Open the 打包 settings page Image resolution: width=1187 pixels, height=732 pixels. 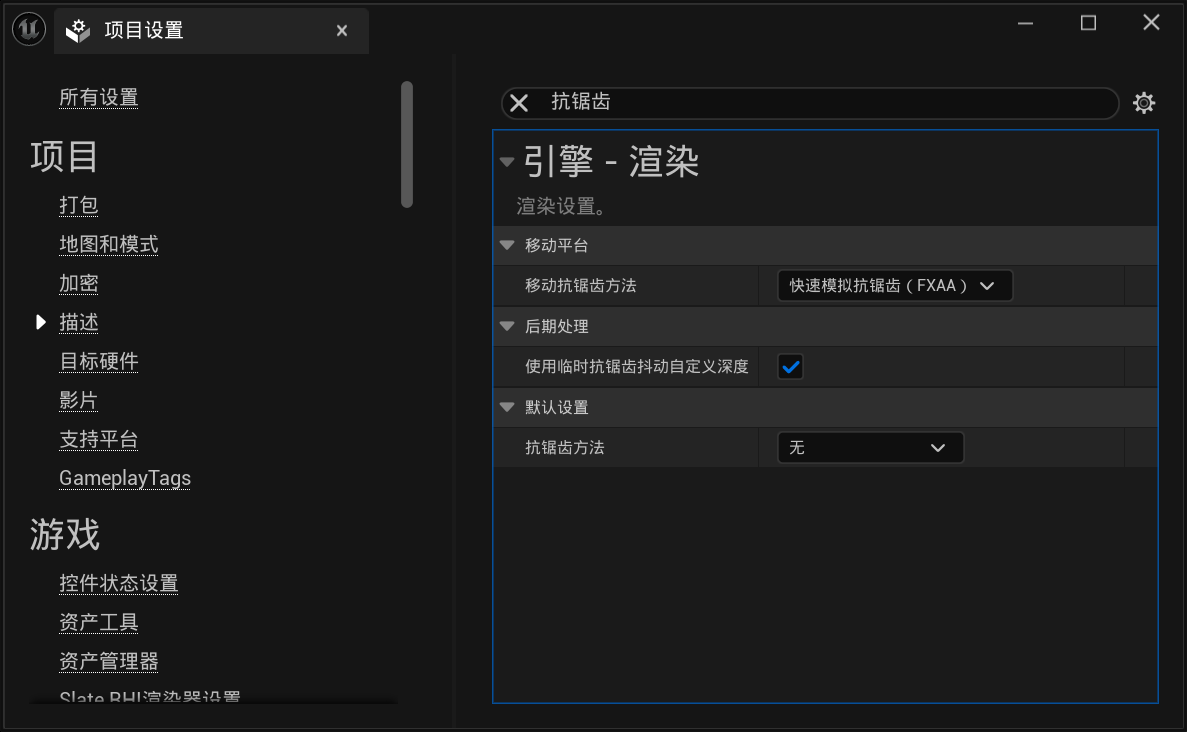[x=79, y=205]
